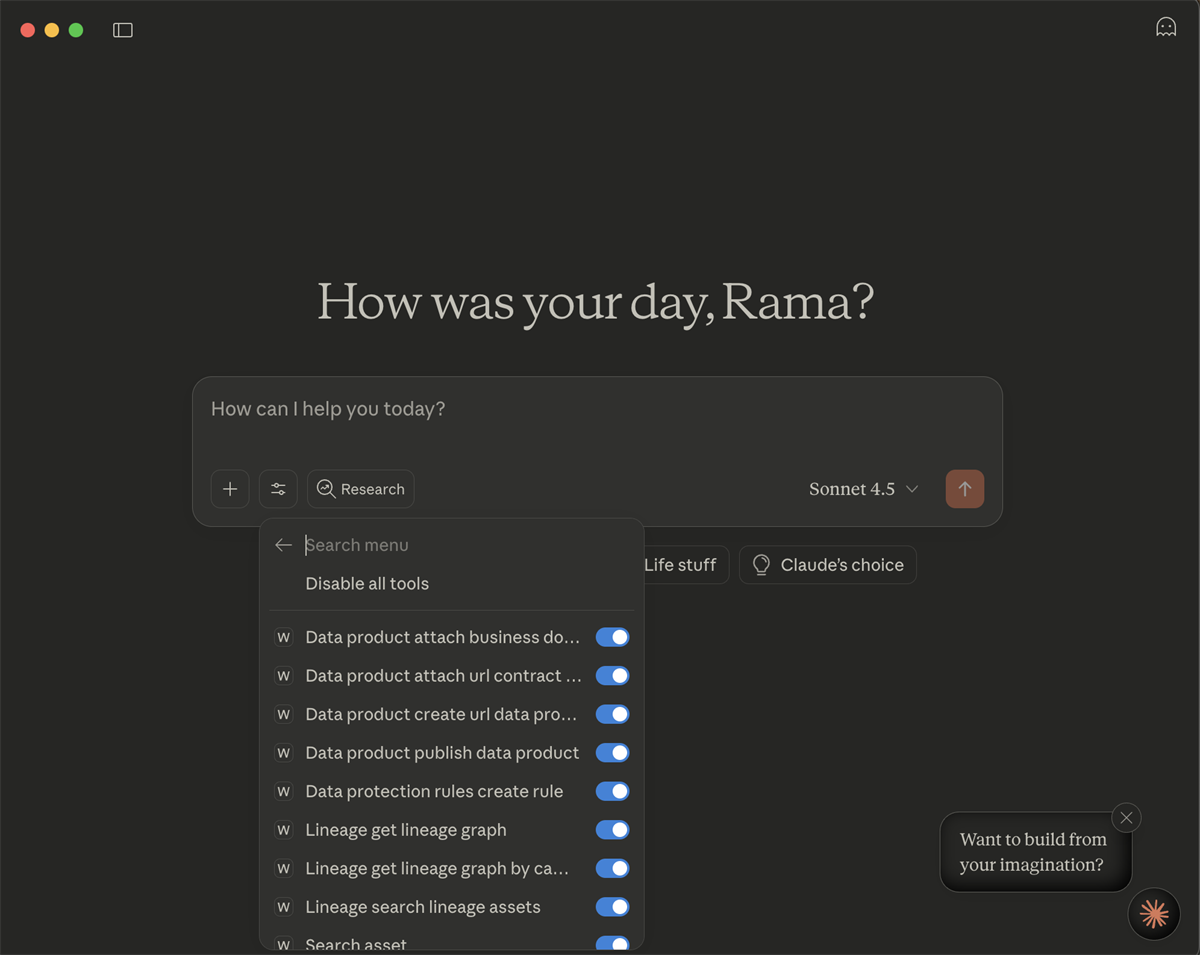Dismiss the 'Want to build' popup

click(1126, 818)
